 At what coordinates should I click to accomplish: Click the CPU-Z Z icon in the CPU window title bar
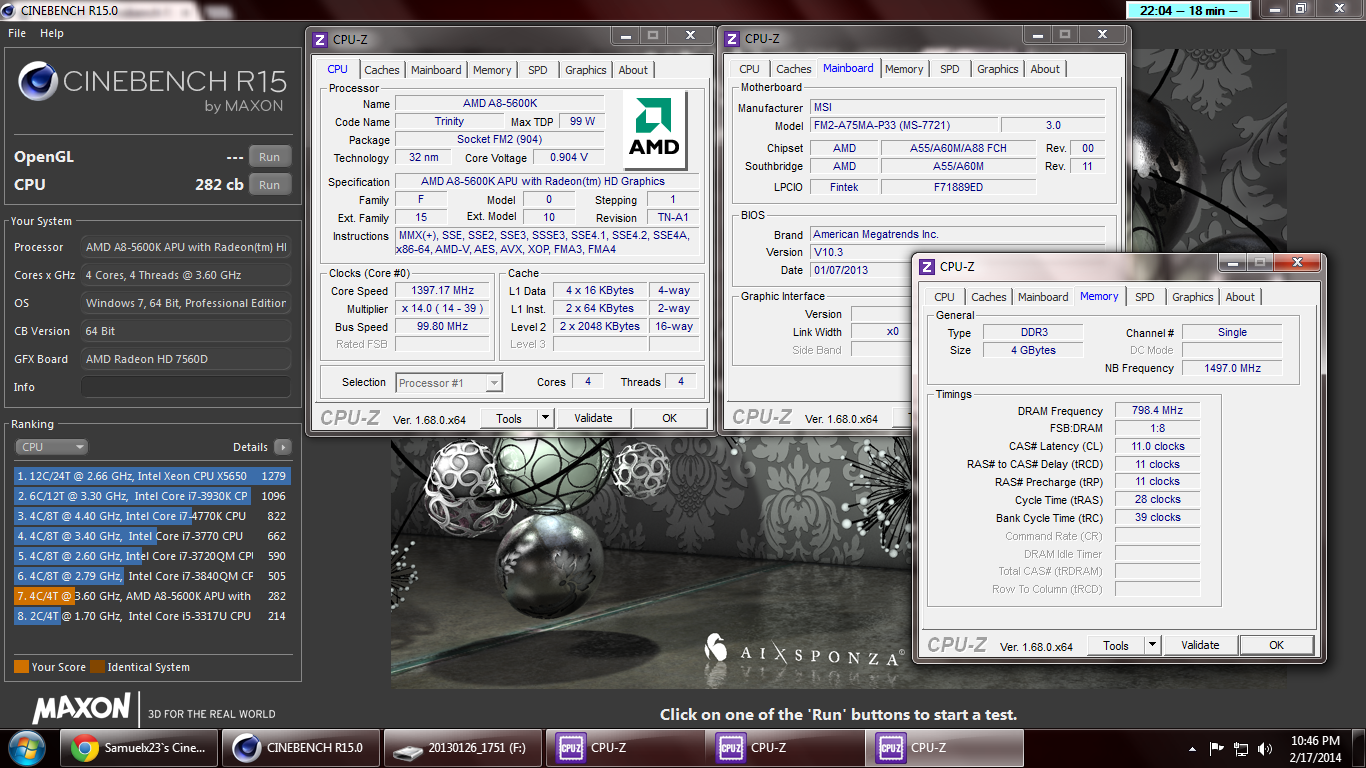click(x=320, y=40)
